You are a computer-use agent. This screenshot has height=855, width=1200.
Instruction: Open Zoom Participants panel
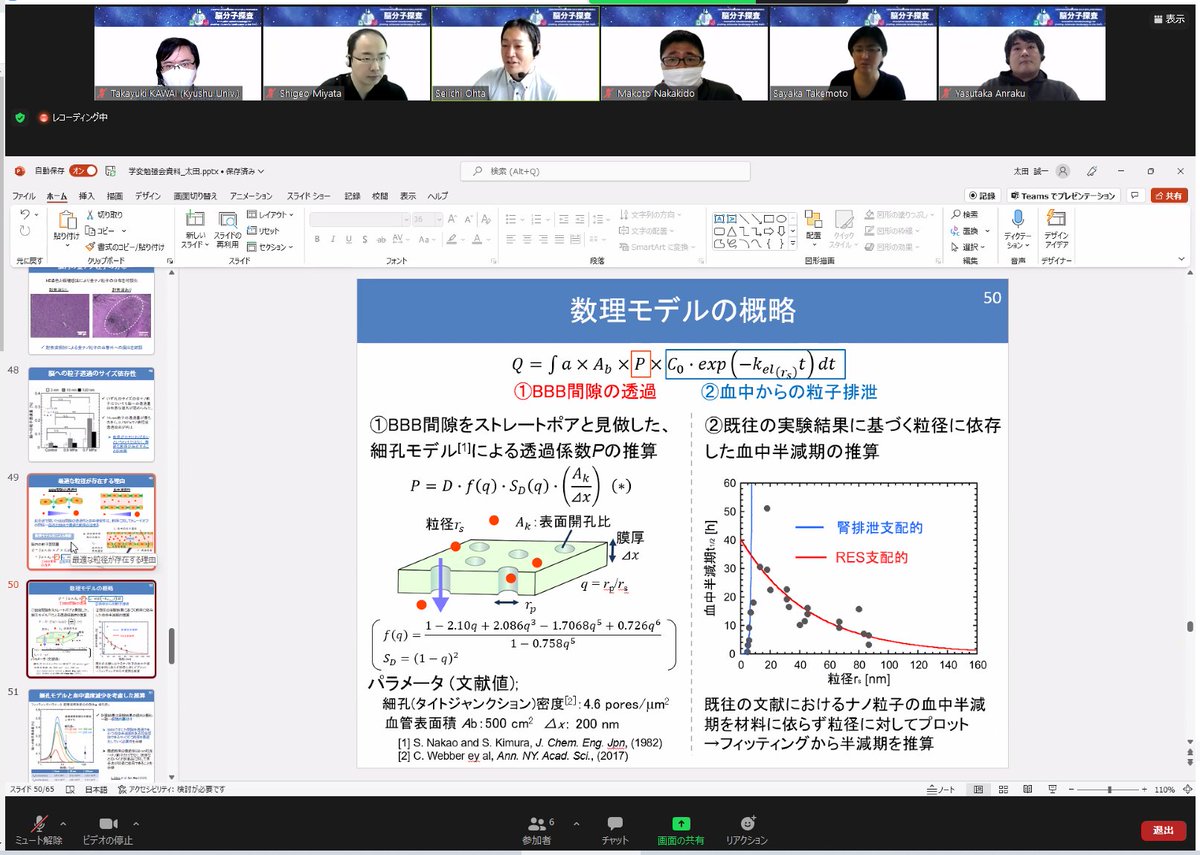point(540,829)
